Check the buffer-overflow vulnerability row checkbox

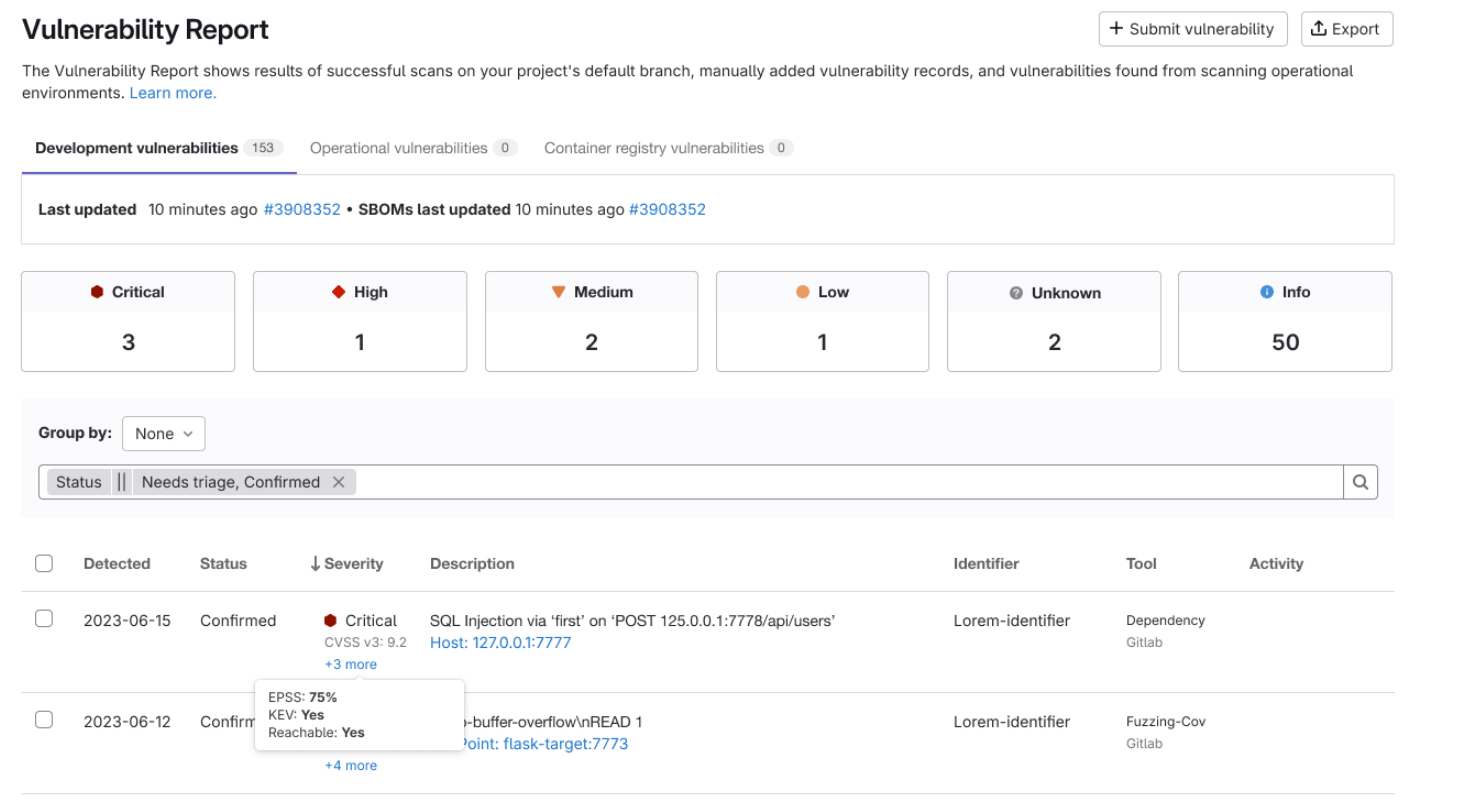pos(44,719)
